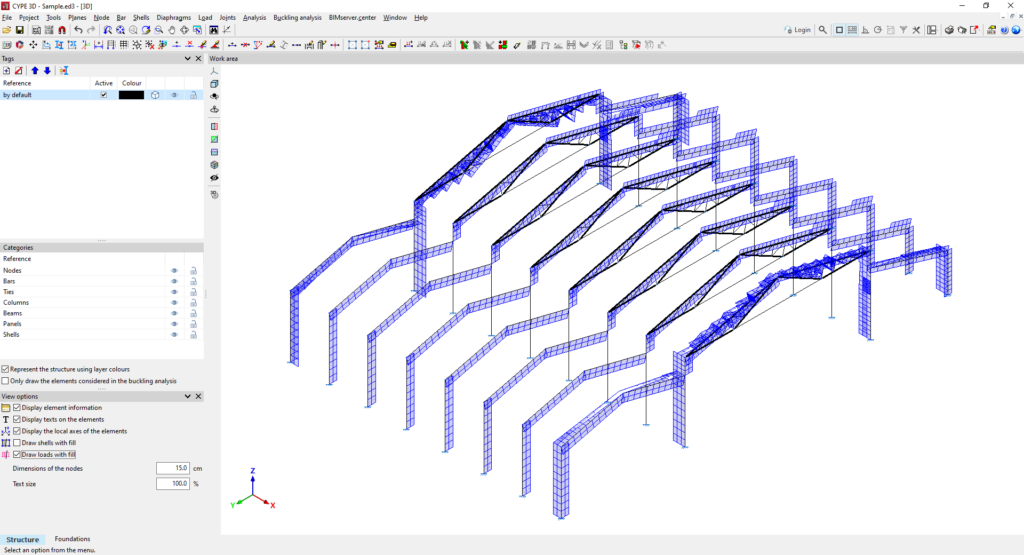This screenshot has width=1024, height=555.
Task: Switch to the Structure tab
Action: (23, 540)
